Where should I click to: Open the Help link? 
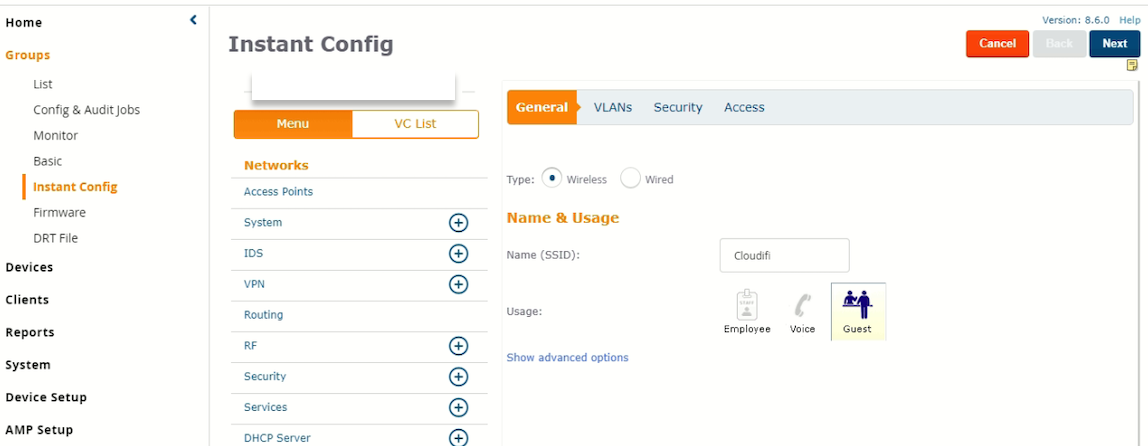pos(1130,21)
